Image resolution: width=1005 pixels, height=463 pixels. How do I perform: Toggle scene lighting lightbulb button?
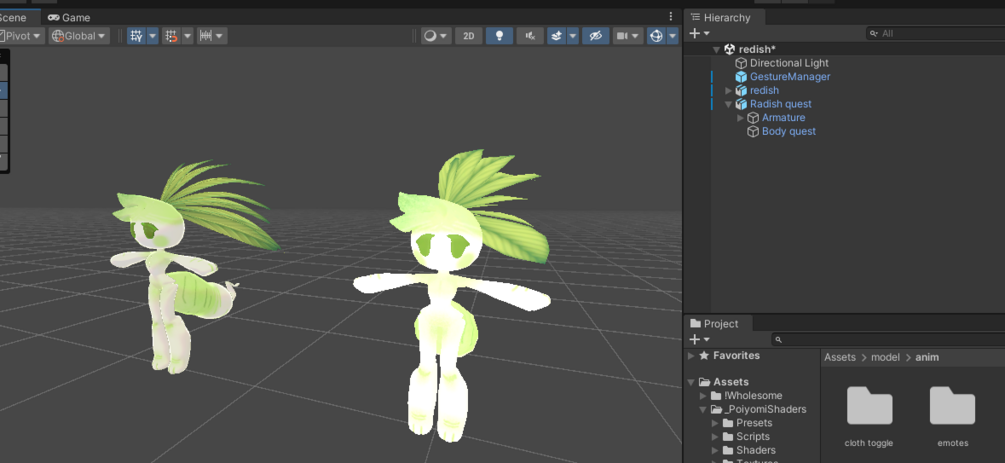pyautogui.click(x=499, y=36)
